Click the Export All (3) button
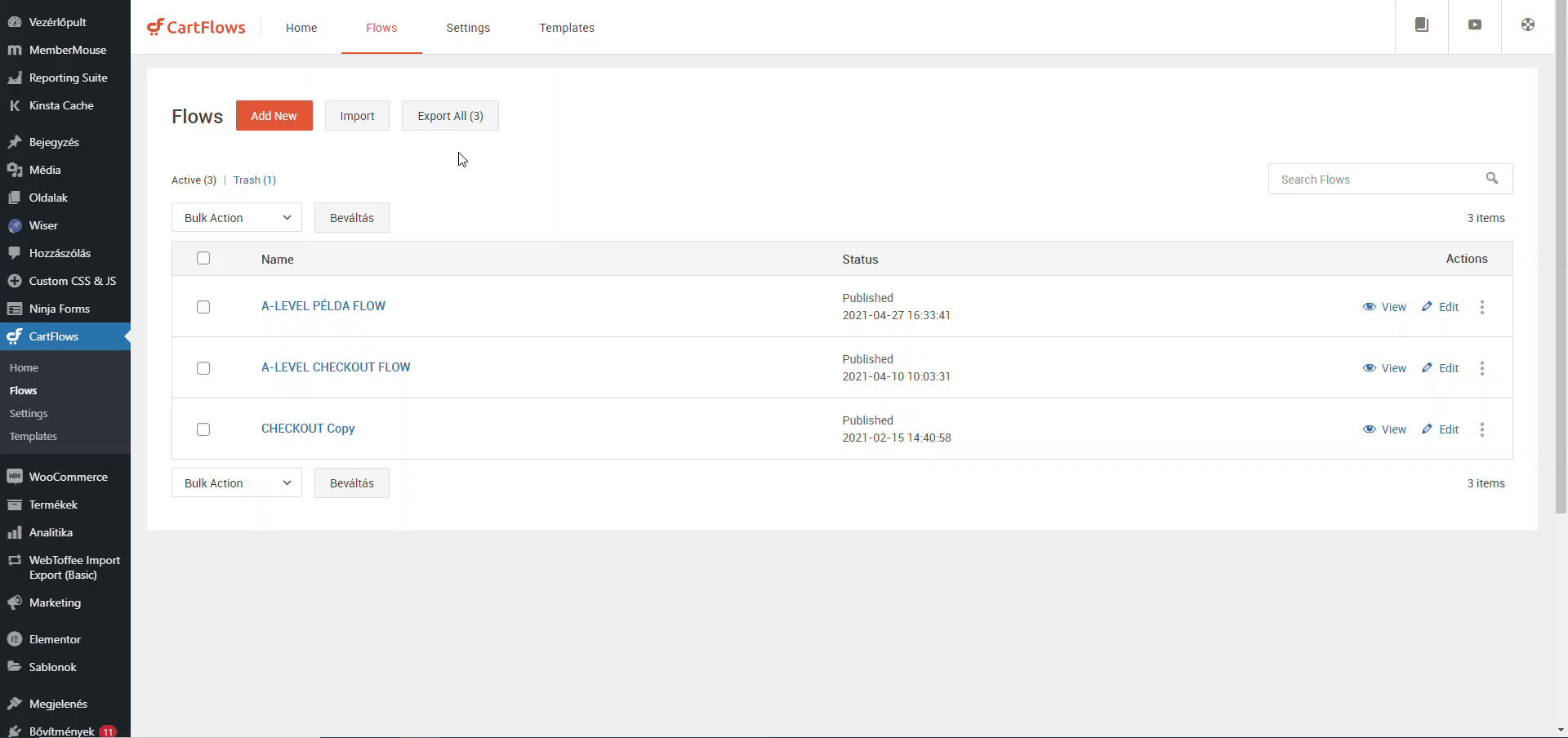1568x738 pixels. (x=450, y=116)
